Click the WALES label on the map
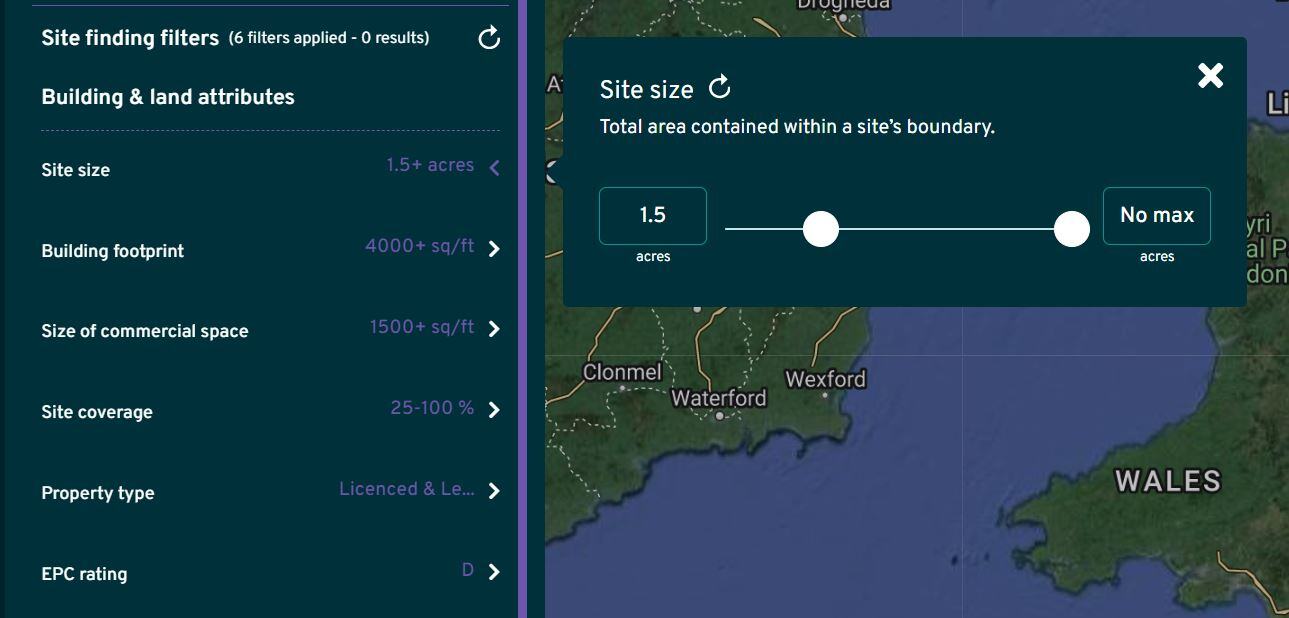Viewport: 1289px width, 618px height. [1170, 481]
